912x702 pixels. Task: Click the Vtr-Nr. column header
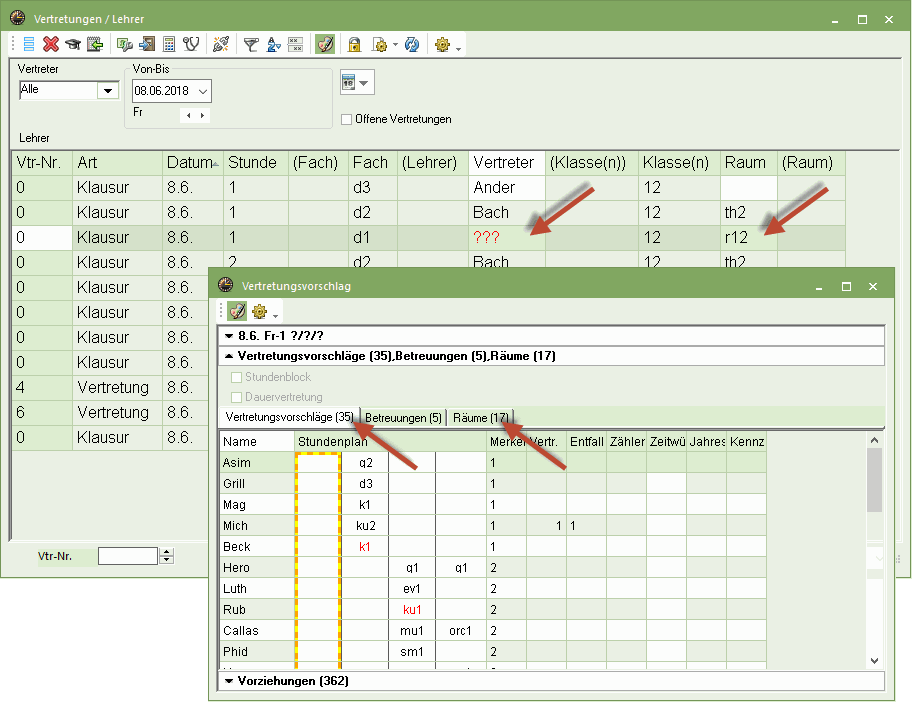[42, 163]
